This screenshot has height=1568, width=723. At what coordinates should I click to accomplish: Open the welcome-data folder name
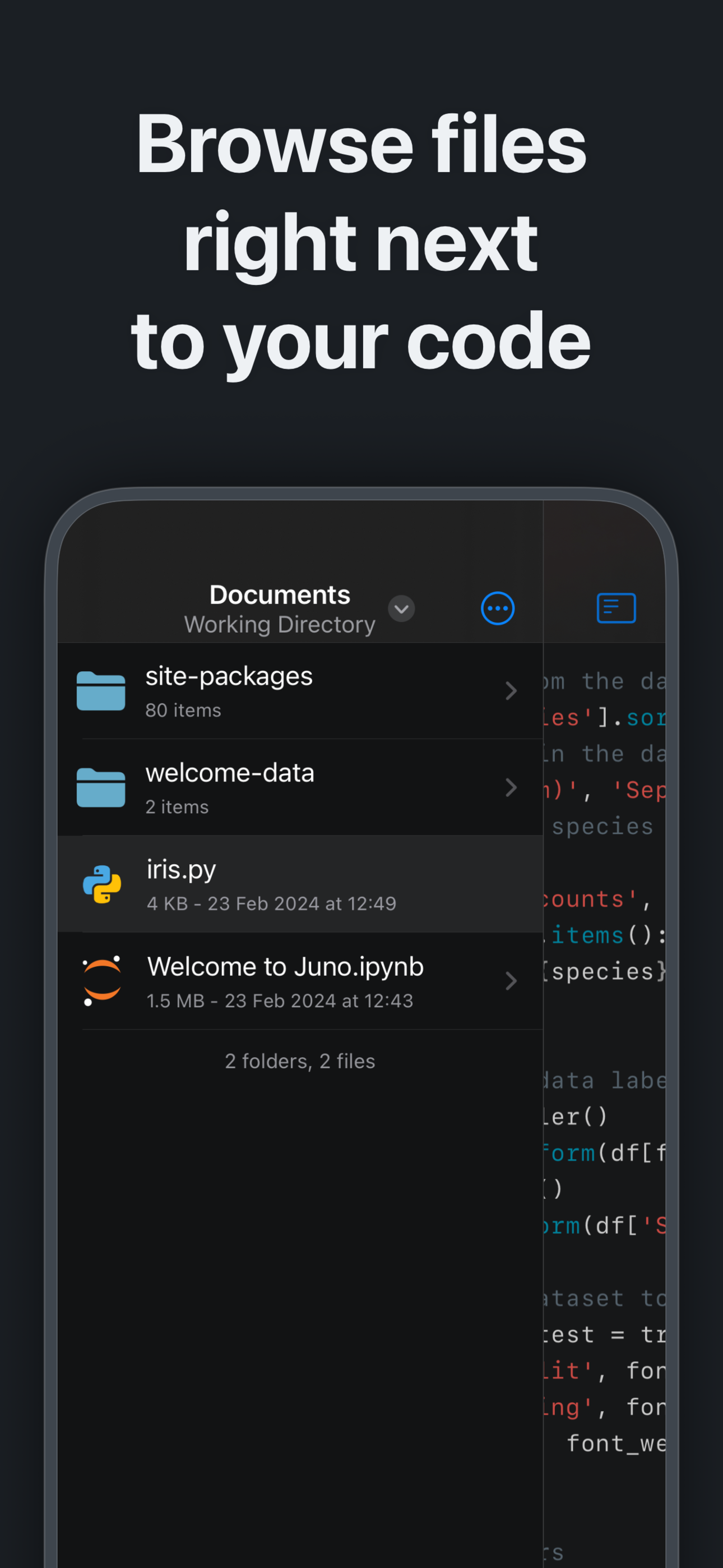point(229,773)
